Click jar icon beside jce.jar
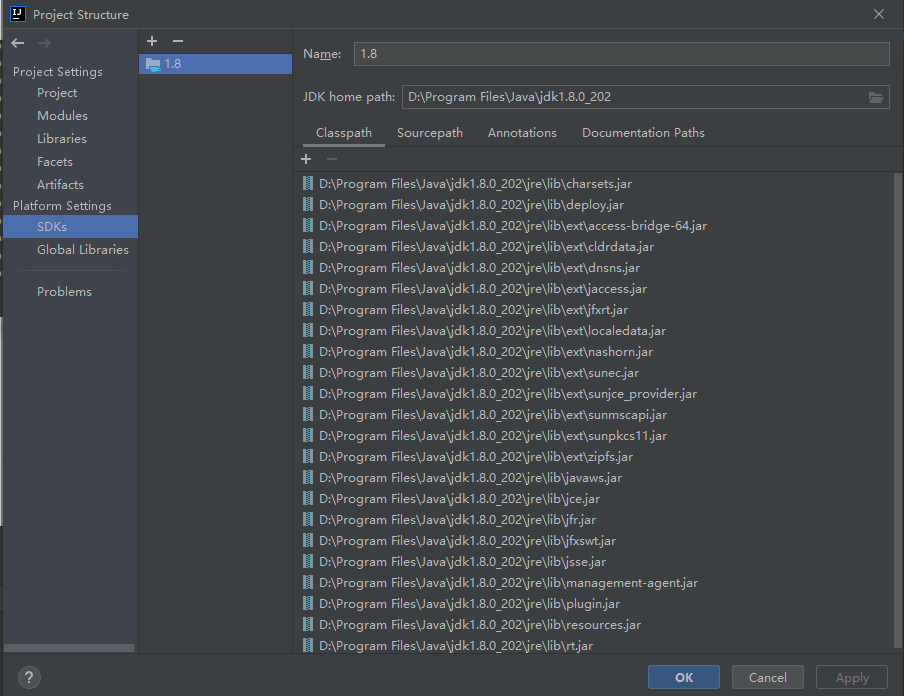 [308, 499]
